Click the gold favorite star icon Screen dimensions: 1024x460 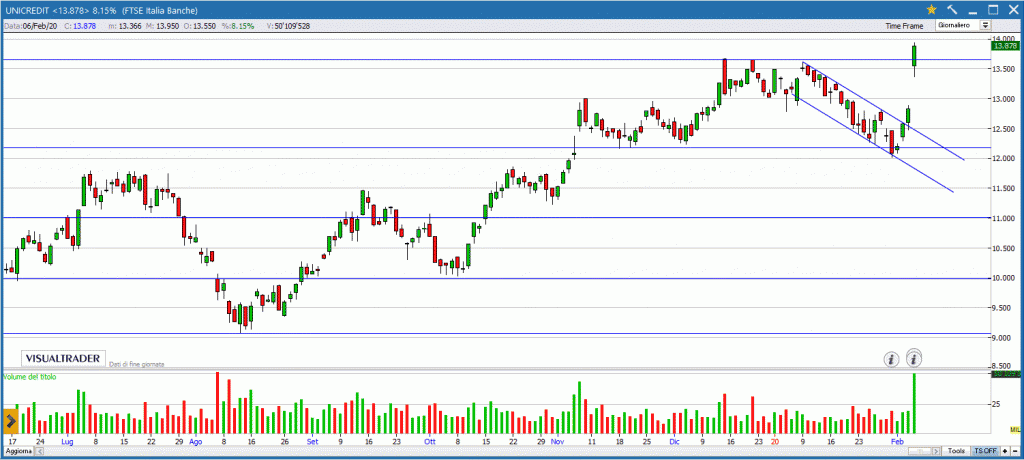[931, 10]
